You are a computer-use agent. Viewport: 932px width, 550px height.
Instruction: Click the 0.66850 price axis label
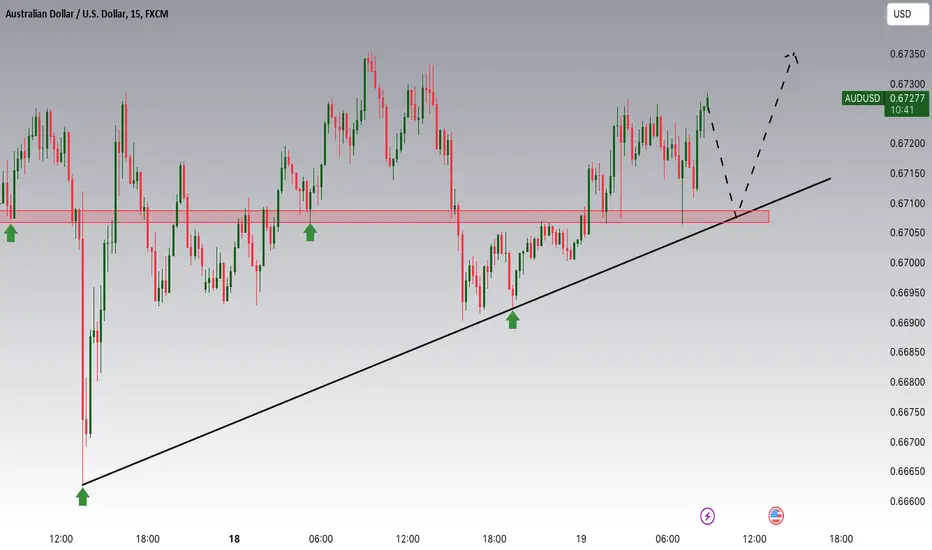(x=907, y=352)
